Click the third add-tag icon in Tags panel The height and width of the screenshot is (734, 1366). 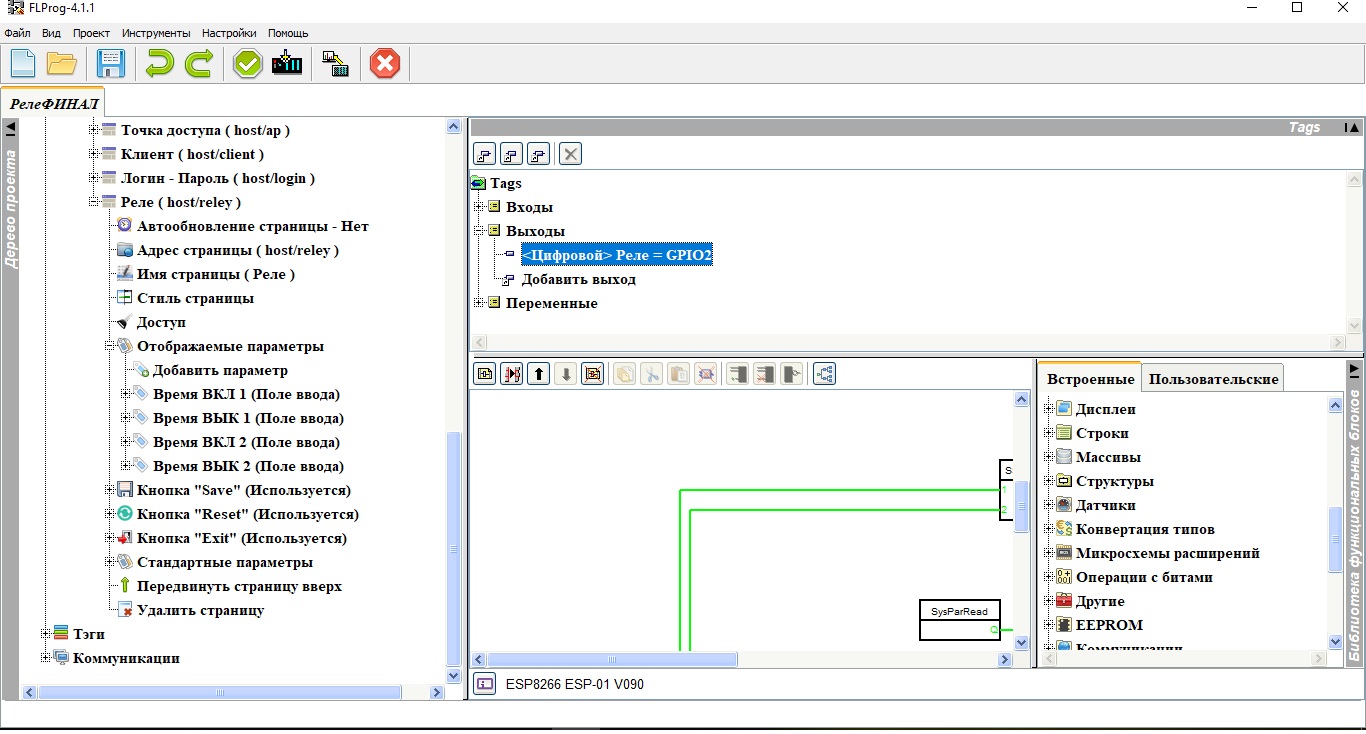tap(538, 154)
